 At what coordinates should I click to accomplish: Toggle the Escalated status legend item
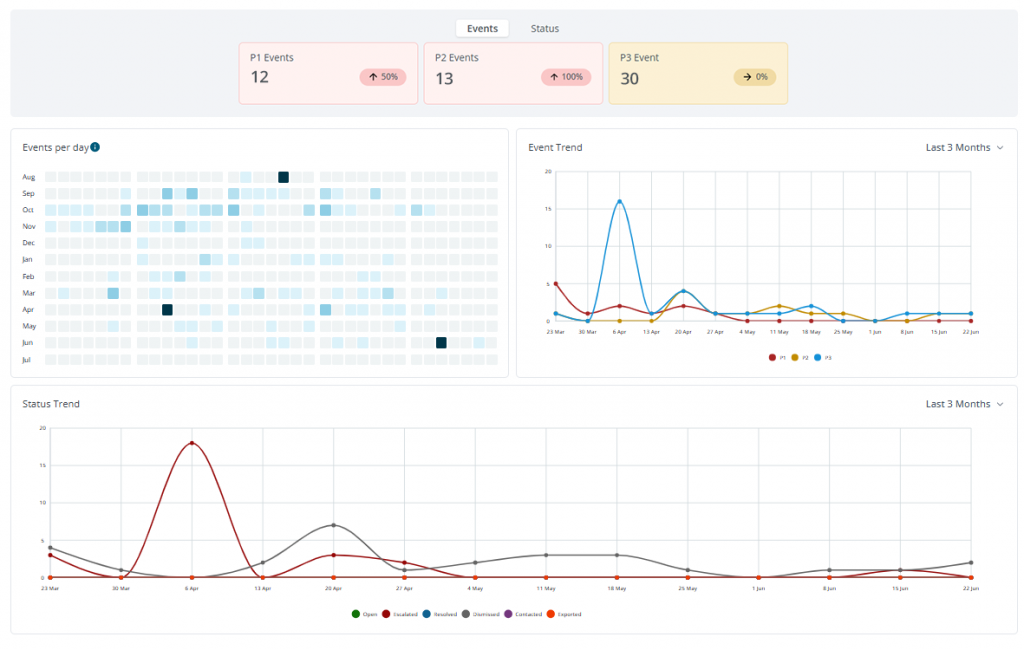click(x=400, y=614)
